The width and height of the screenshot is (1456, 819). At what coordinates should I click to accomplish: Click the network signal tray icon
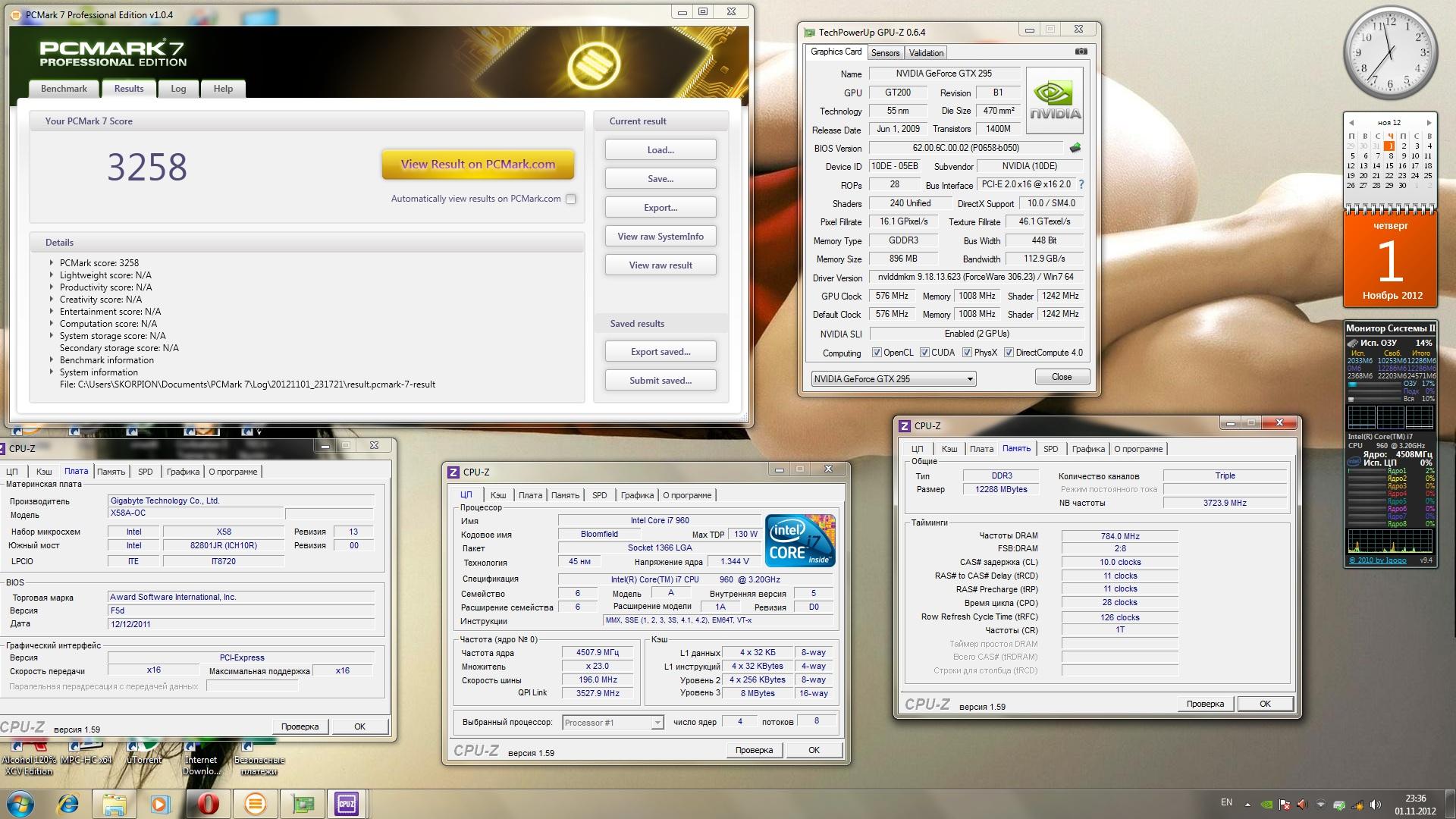click(x=1357, y=805)
